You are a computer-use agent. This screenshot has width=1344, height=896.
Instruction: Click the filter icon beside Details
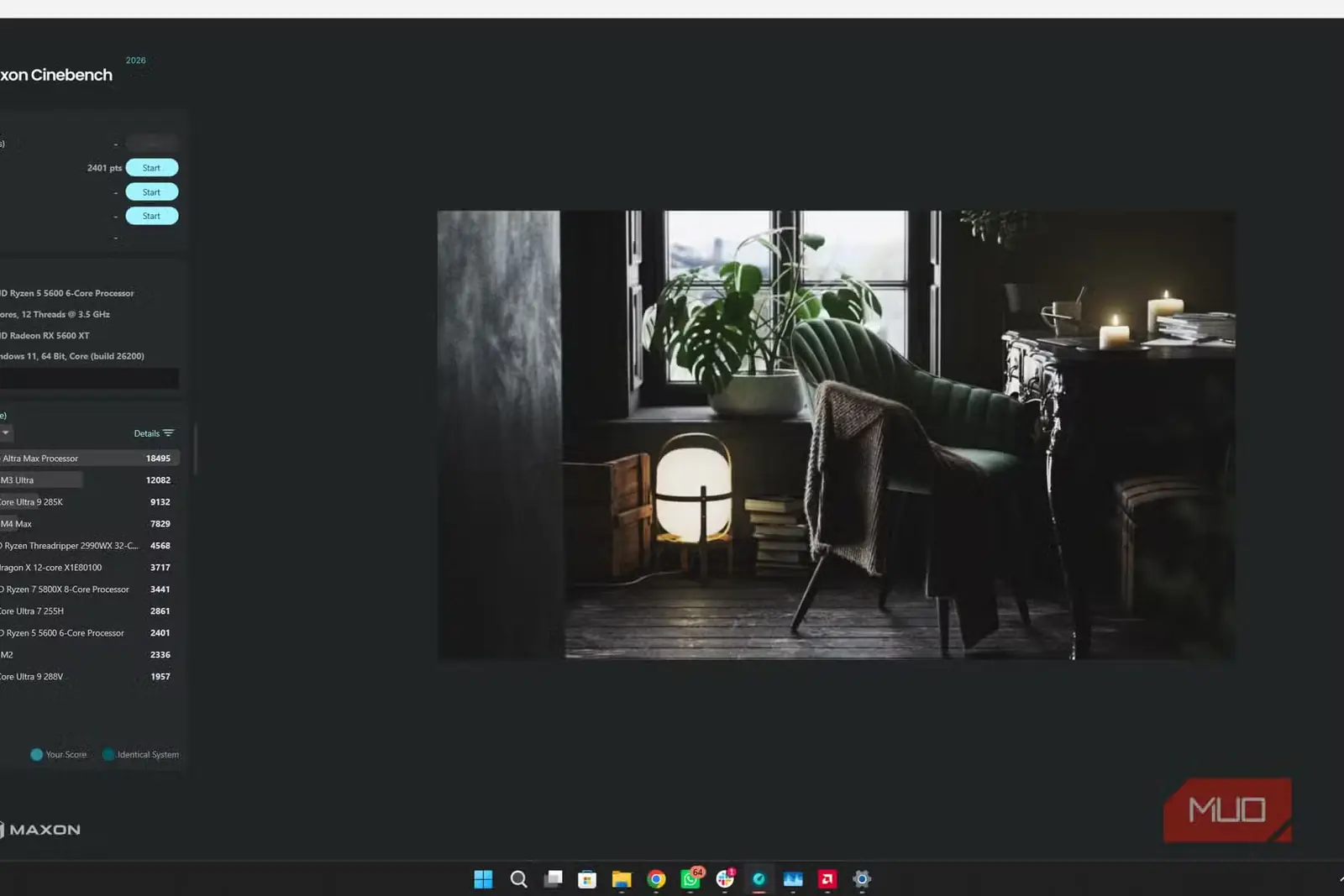tap(168, 433)
